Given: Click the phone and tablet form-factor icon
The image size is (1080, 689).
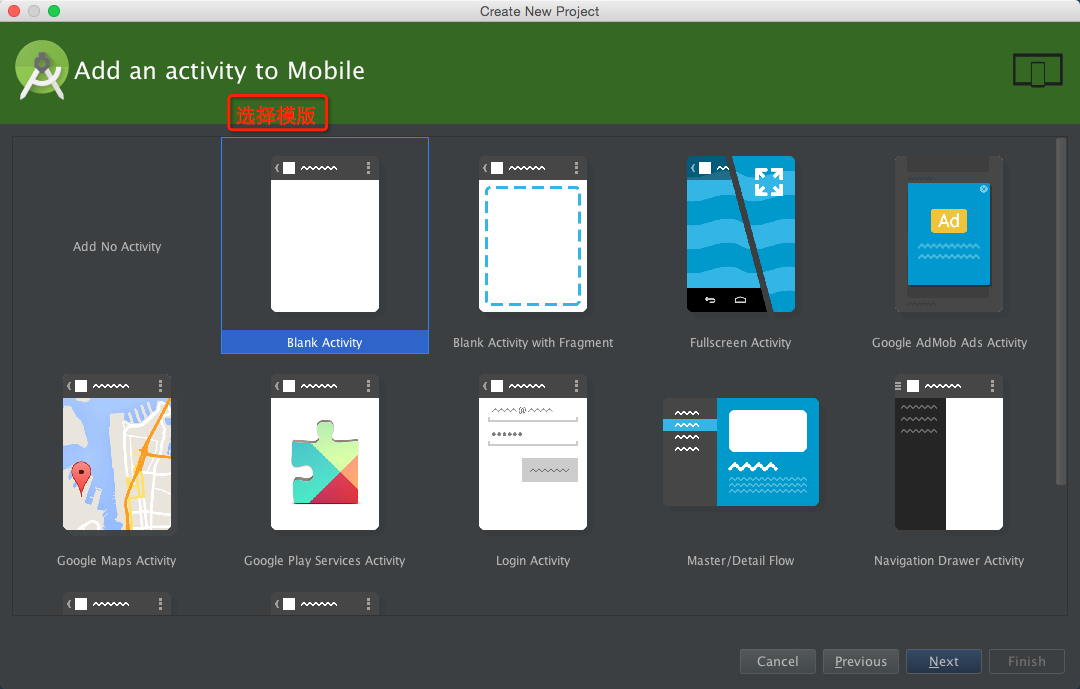Looking at the screenshot, I should pyautogui.click(x=1038, y=70).
